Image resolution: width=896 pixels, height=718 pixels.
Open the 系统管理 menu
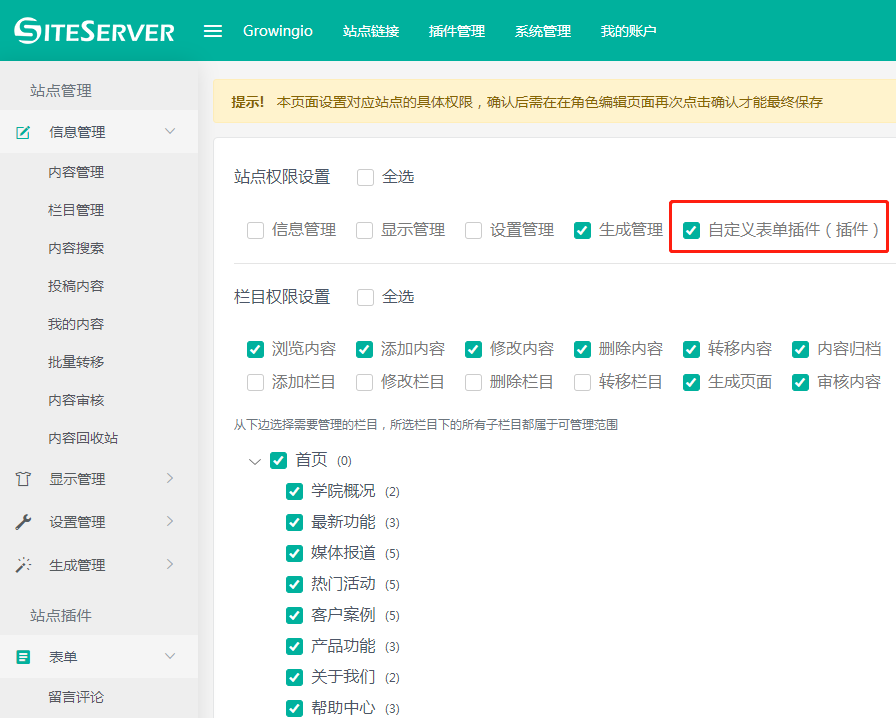(543, 31)
